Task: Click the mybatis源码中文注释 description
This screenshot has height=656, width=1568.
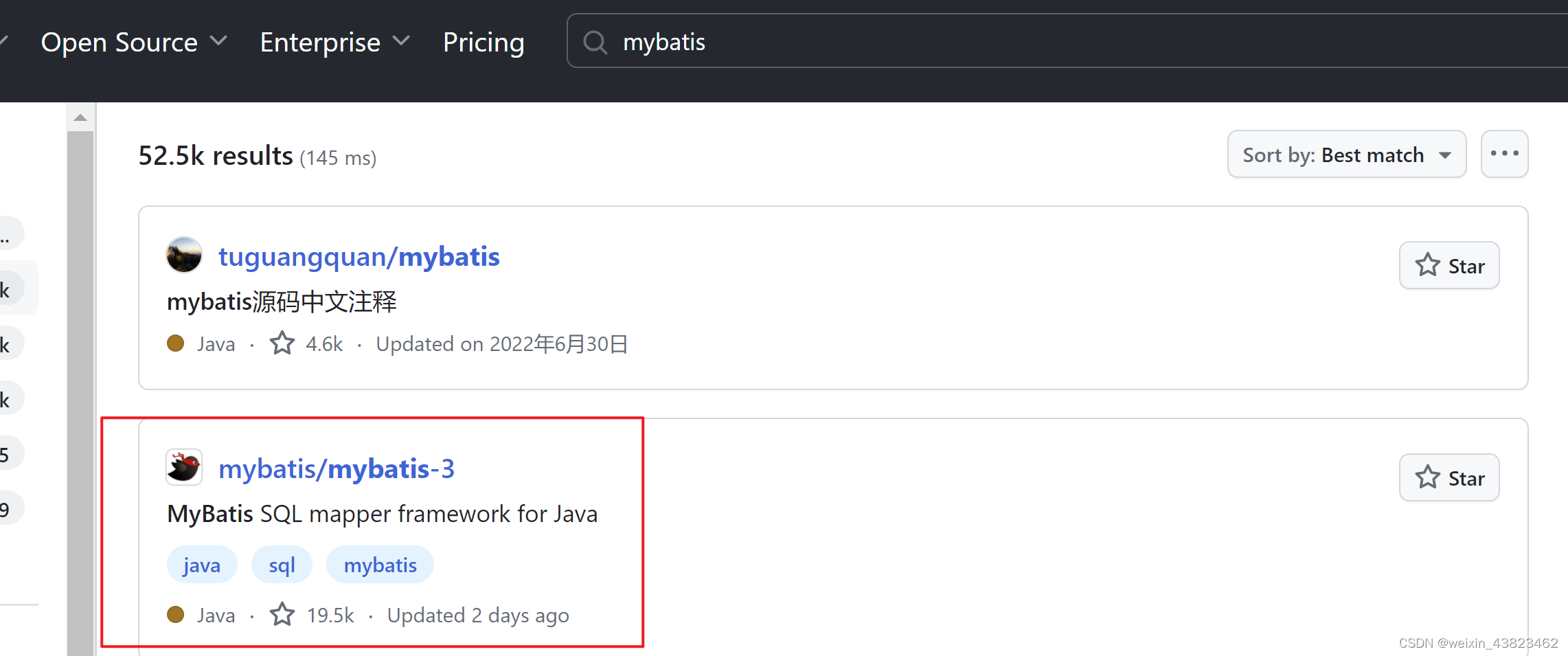Action: coord(282,302)
